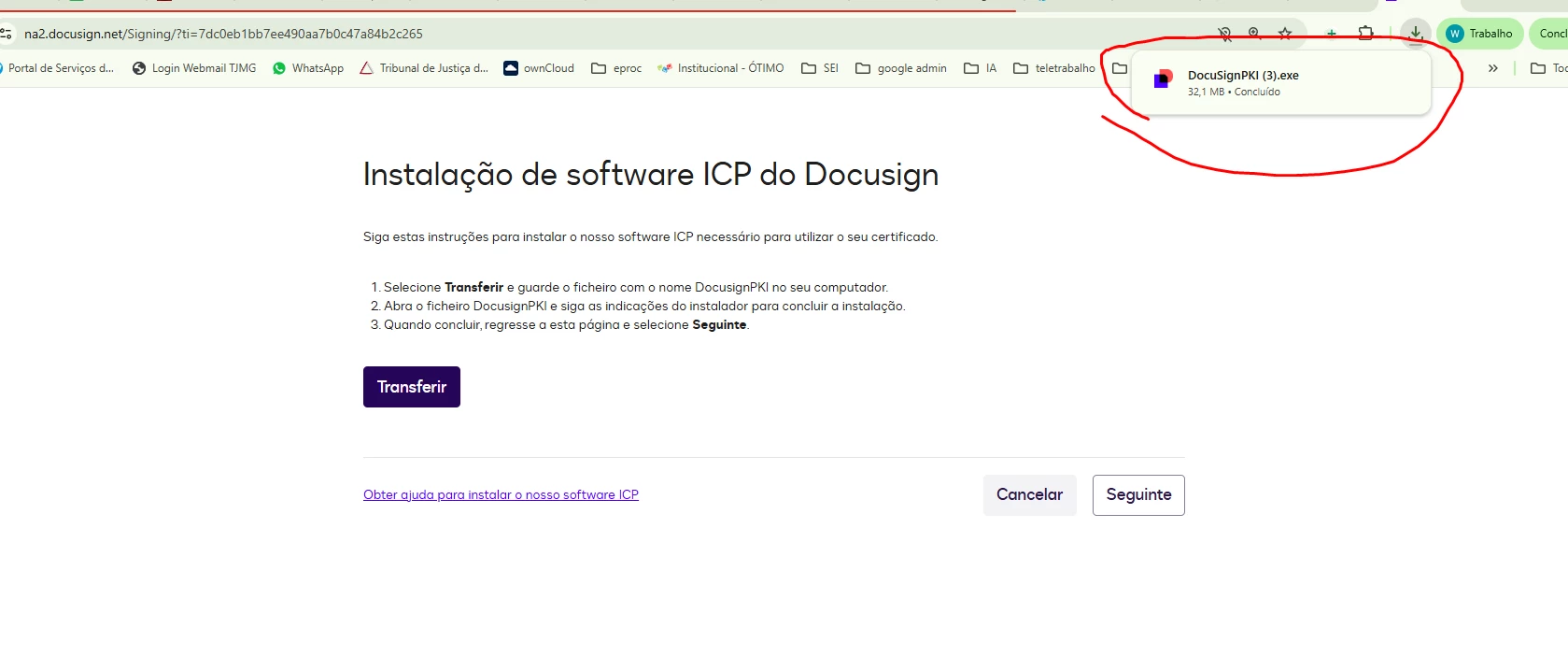The height and width of the screenshot is (657, 1568).
Task: Expand the teletrabalho bookmark folder
Action: [x=1054, y=68]
